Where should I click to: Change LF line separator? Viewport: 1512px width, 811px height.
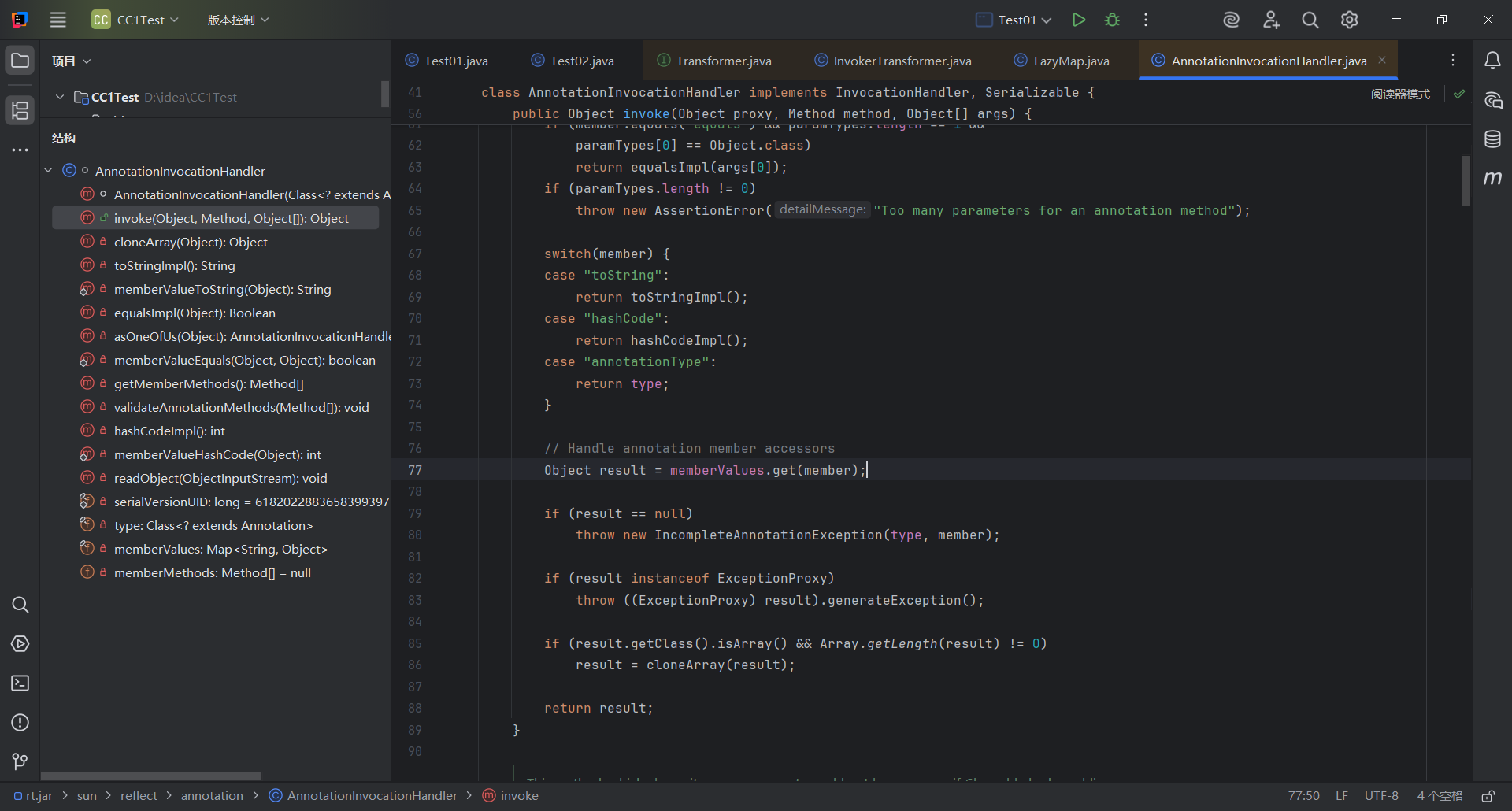click(1342, 796)
